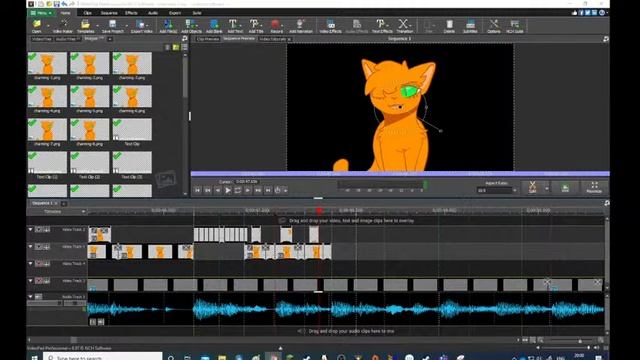Viewport: 640px width, 360px height.
Task: Click the fullscreen preview icon
Action: (594, 187)
